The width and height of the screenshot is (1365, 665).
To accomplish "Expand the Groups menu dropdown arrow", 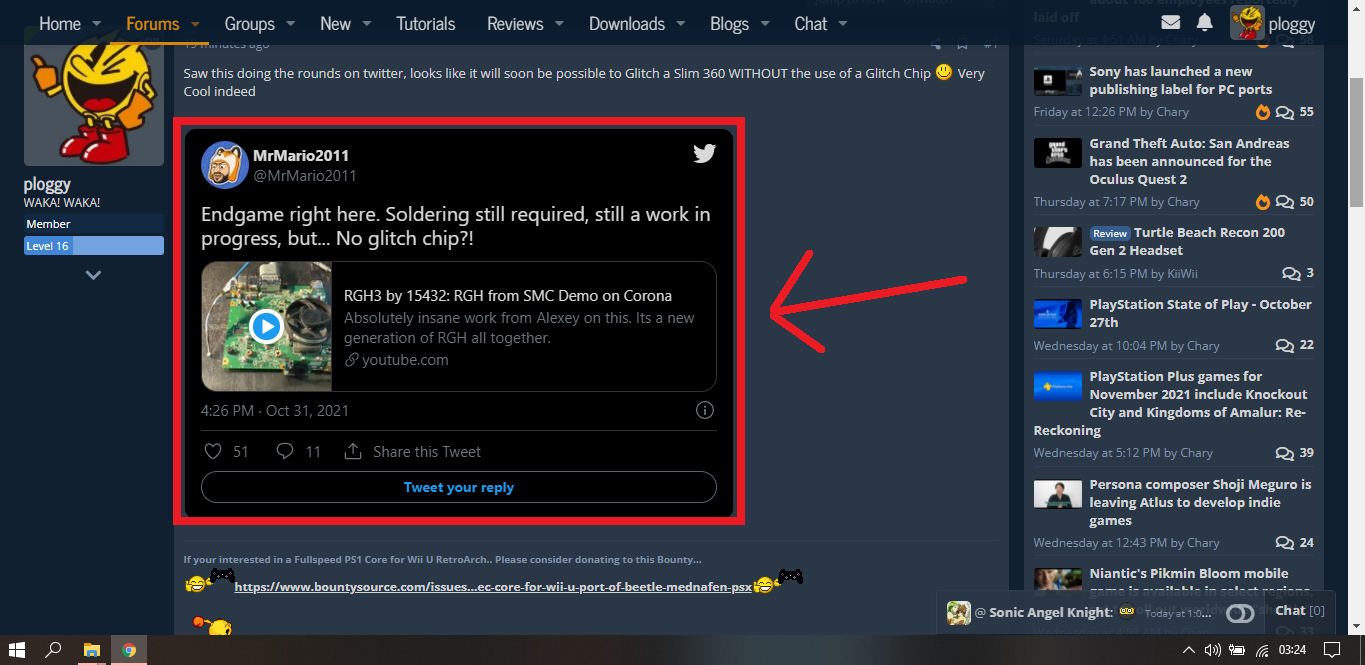I will tap(290, 23).
